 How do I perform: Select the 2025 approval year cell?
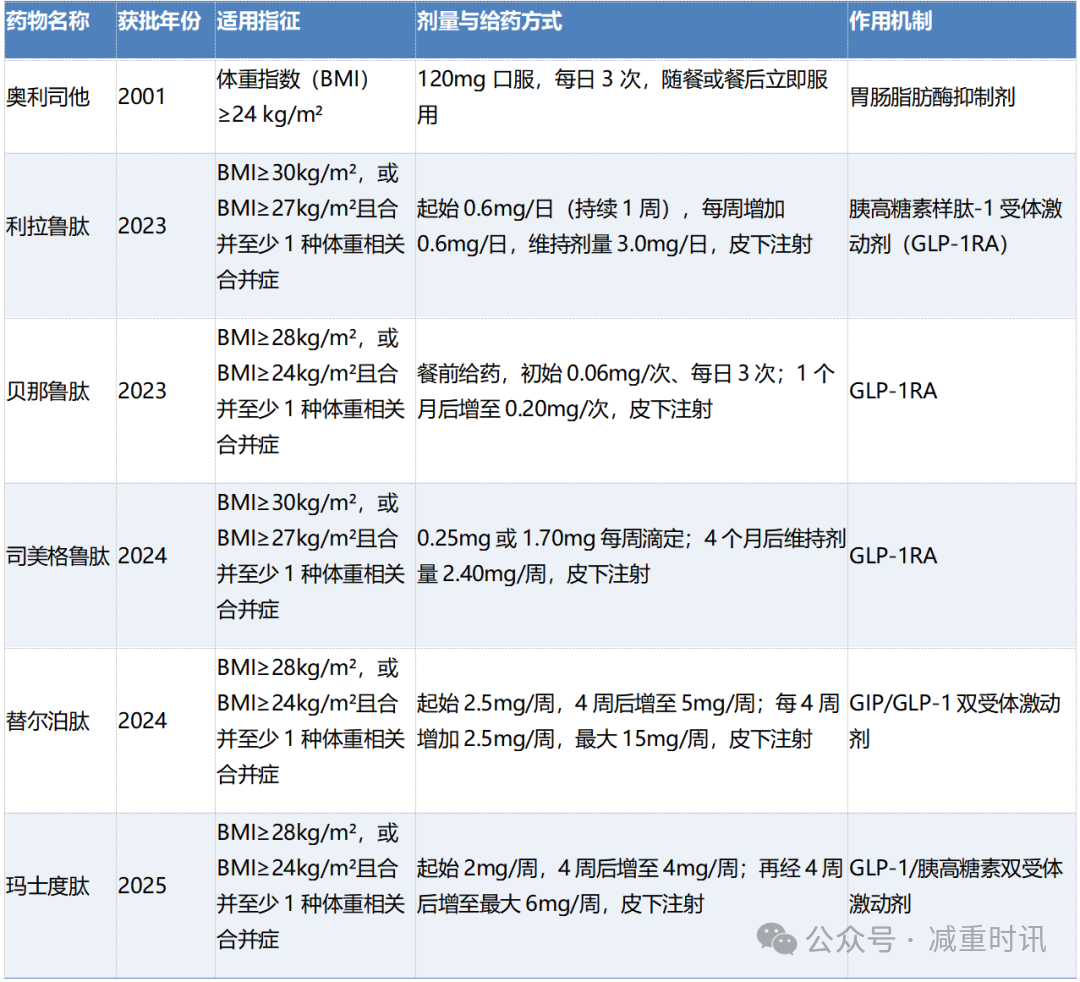pos(142,886)
